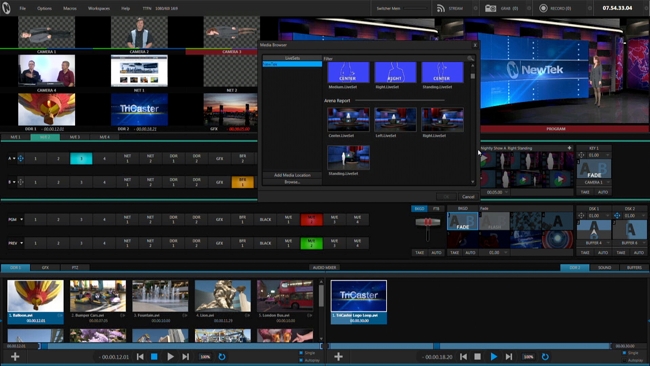Open the Workspaces menu
Image resolution: width=650 pixels, height=366 pixels.
coord(99,8)
